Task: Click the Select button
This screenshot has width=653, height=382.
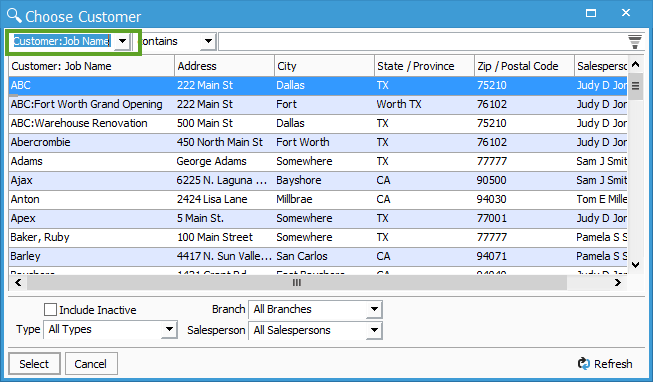Action: 34,364
